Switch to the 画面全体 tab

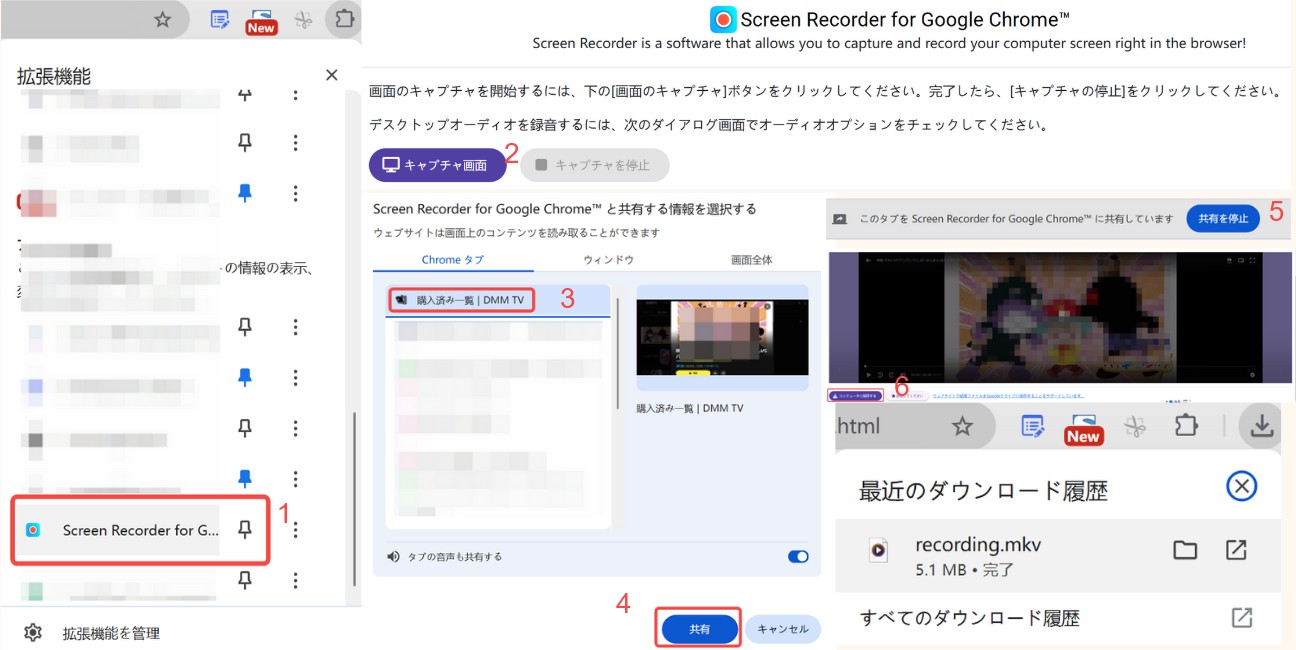point(751,260)
